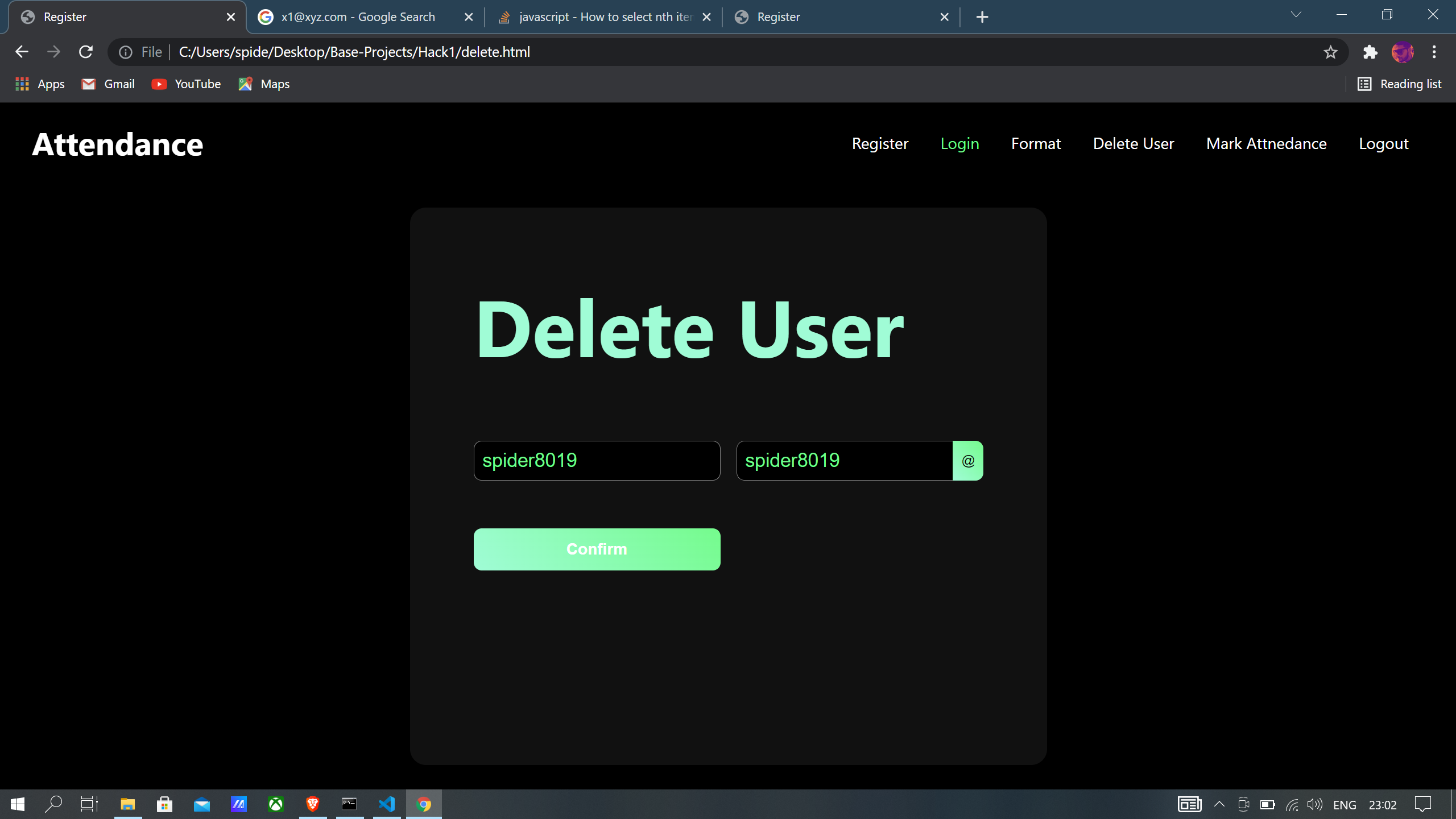Click the first spider8019 input field

597,461
